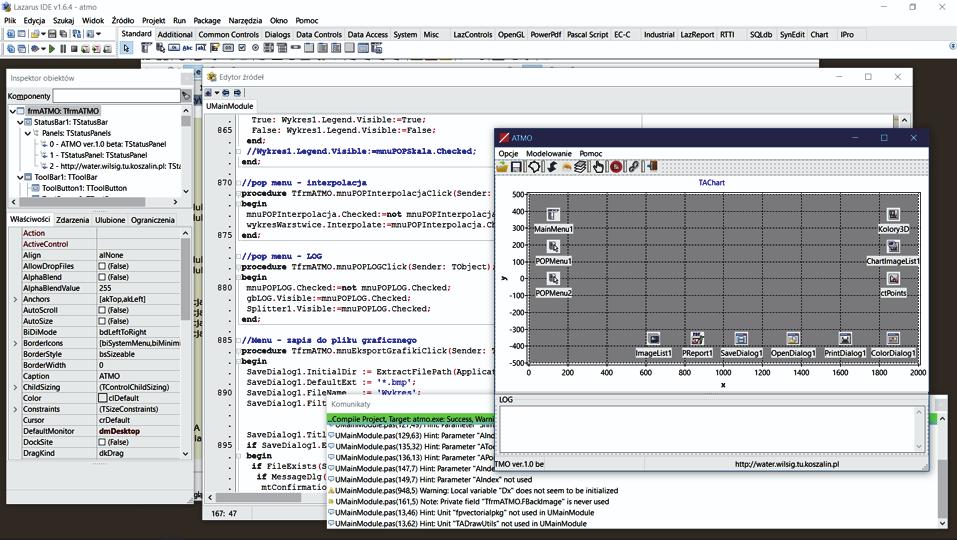
Task: Expand the Anchors property
Action: tap(15, 299)
